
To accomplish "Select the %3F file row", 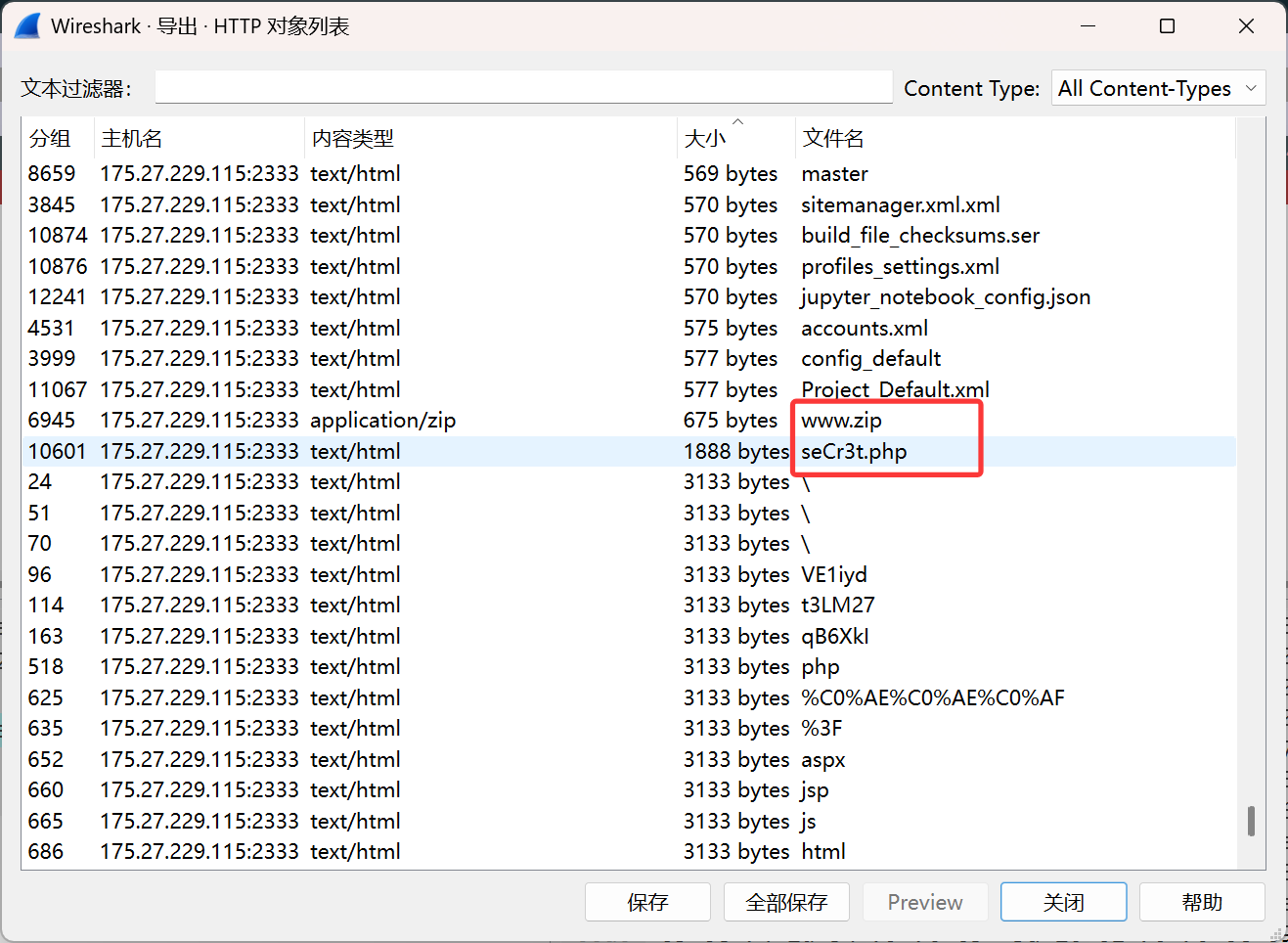I will (629, 729).
